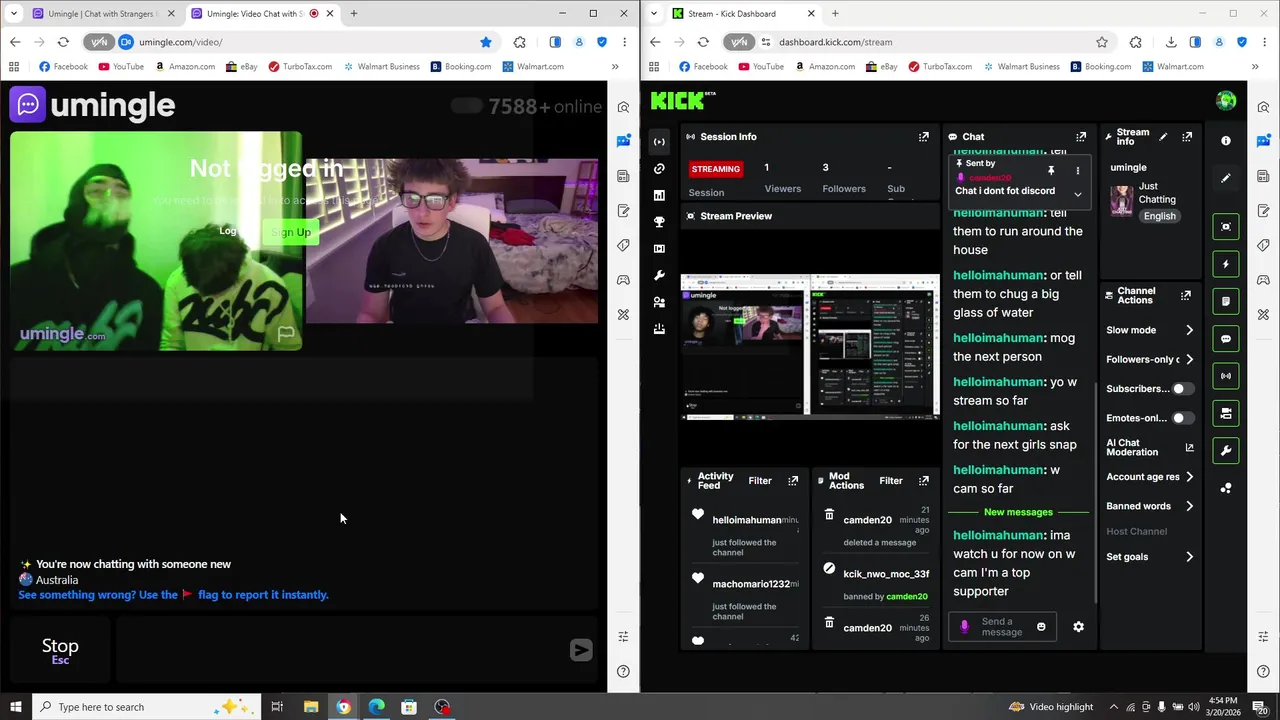Edit Stream info with pencil icon

[x=1162, y=136]
